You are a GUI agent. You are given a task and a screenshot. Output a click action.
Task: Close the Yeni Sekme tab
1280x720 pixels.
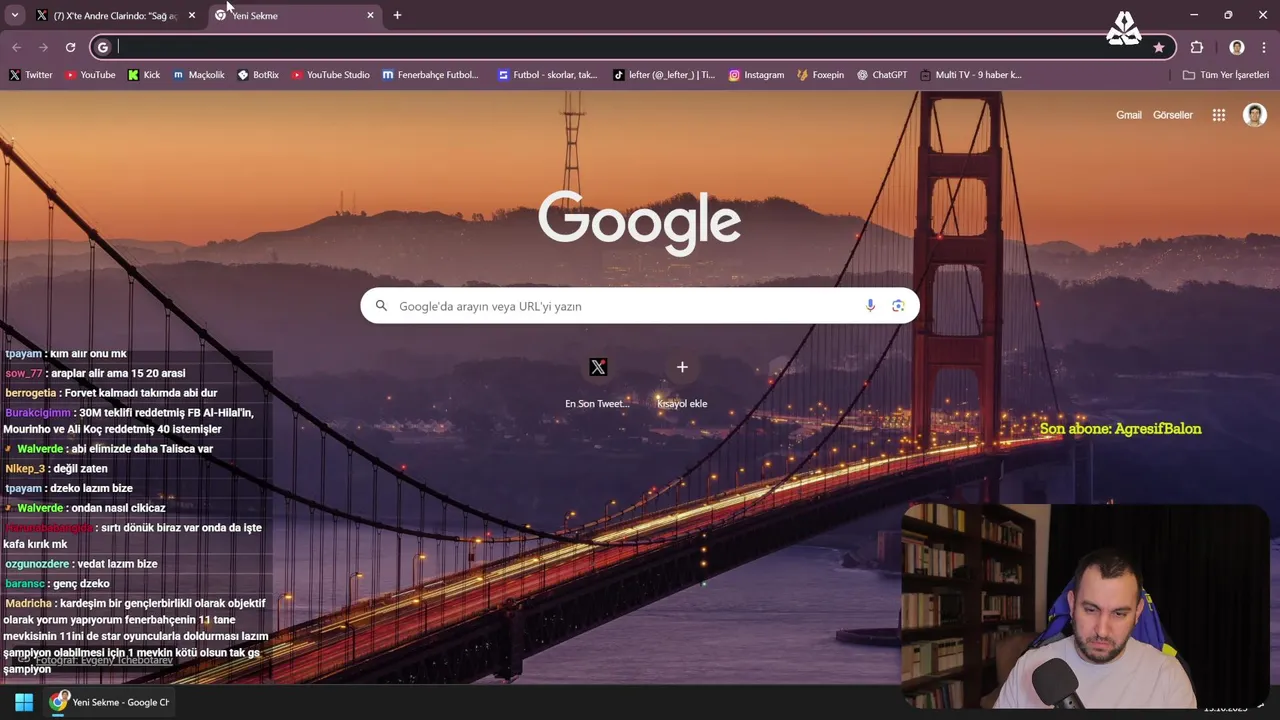point(370,15)
